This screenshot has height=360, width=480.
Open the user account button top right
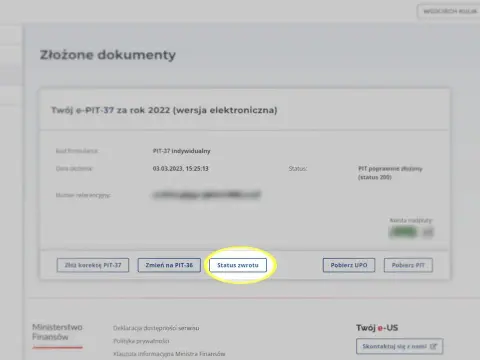[x=449, y=11]
